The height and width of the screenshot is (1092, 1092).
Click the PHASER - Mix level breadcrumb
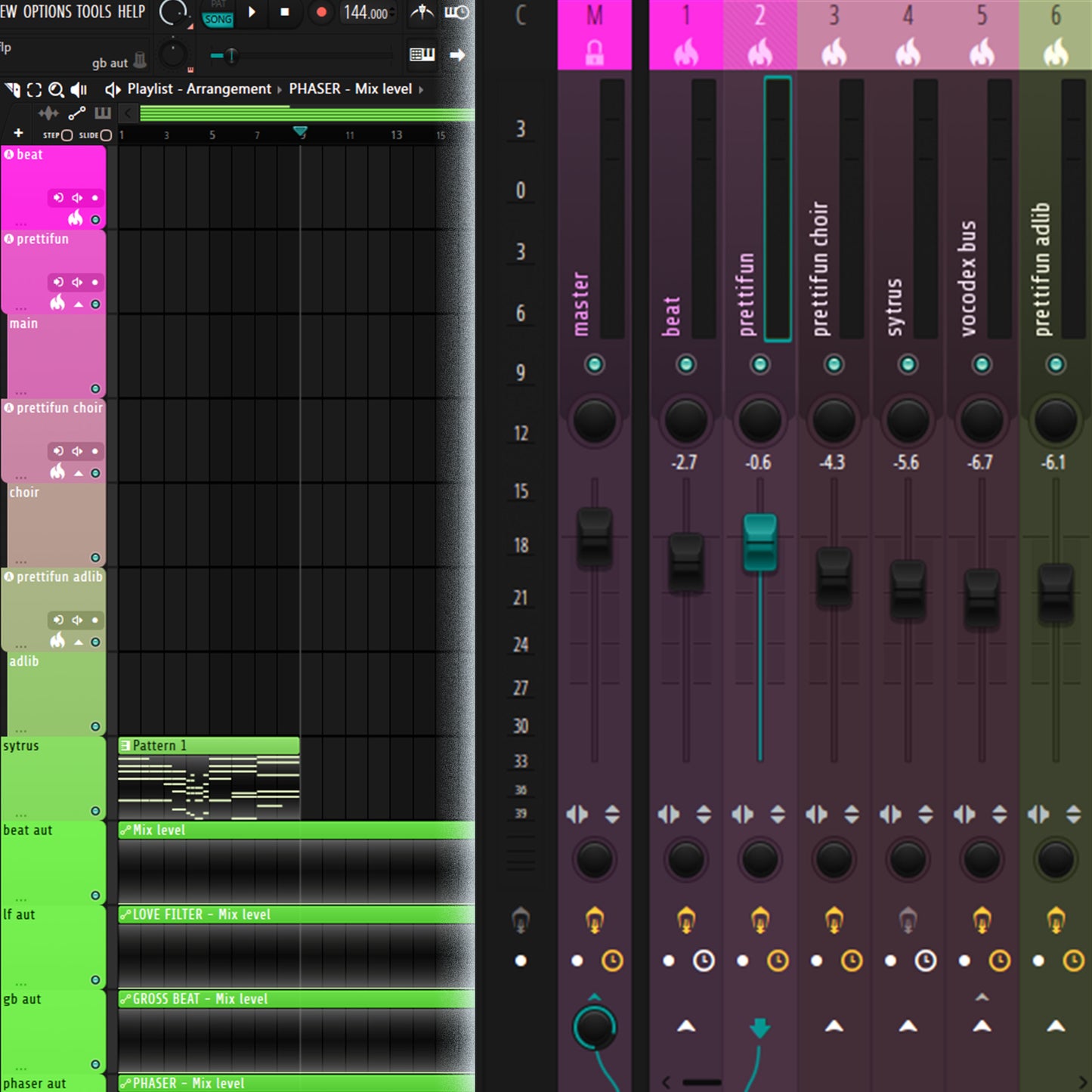(351, 89)
